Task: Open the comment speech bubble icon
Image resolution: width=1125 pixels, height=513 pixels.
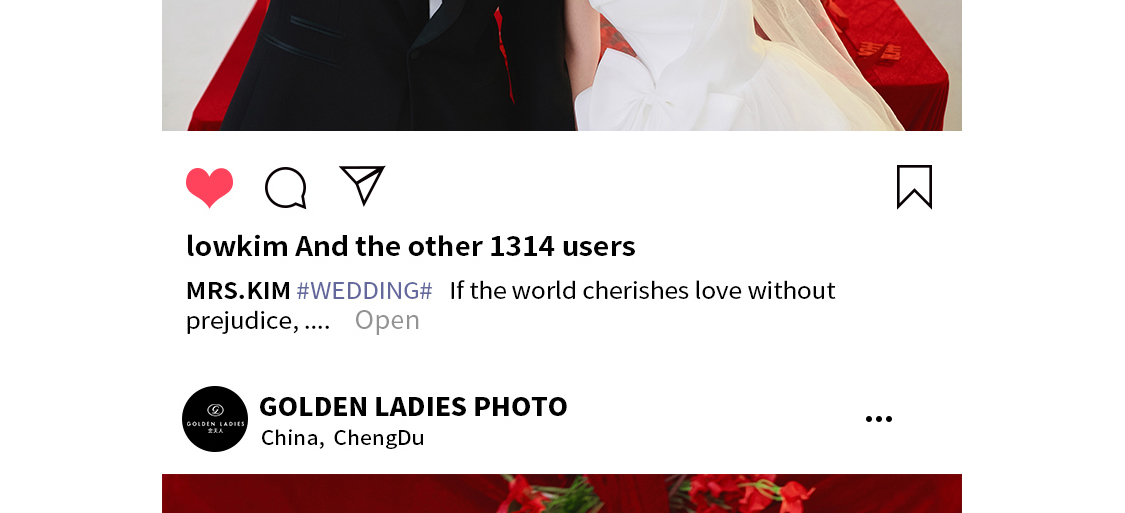Action: point(286,187)
